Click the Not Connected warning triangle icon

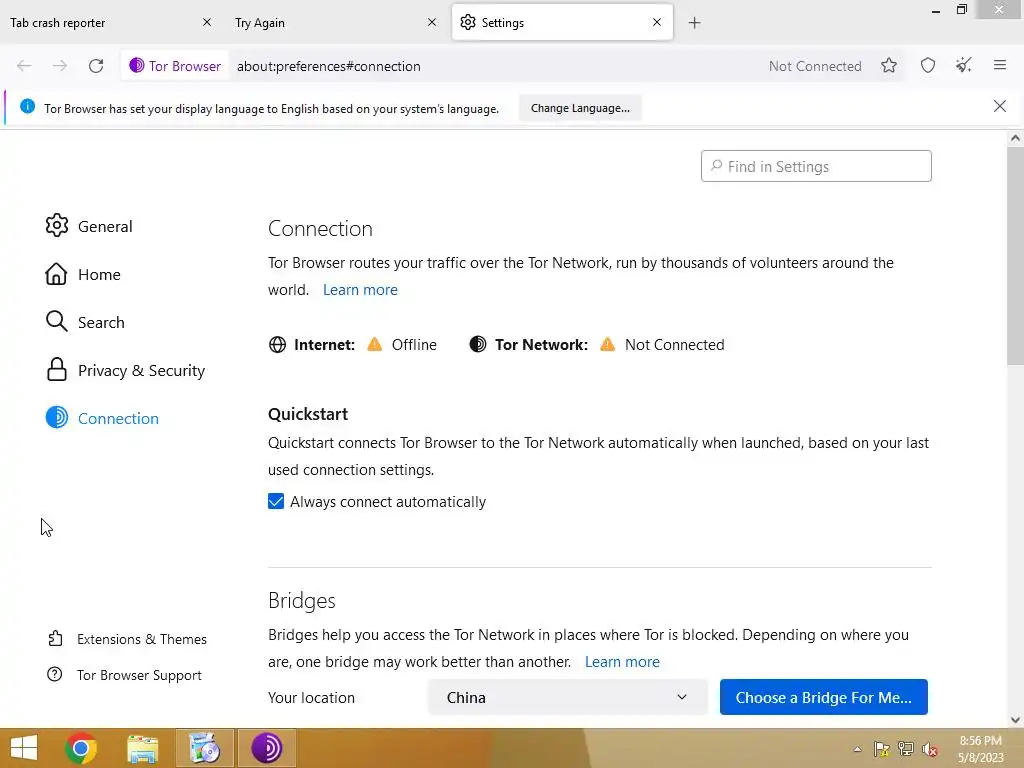click(x=607, y=344)
